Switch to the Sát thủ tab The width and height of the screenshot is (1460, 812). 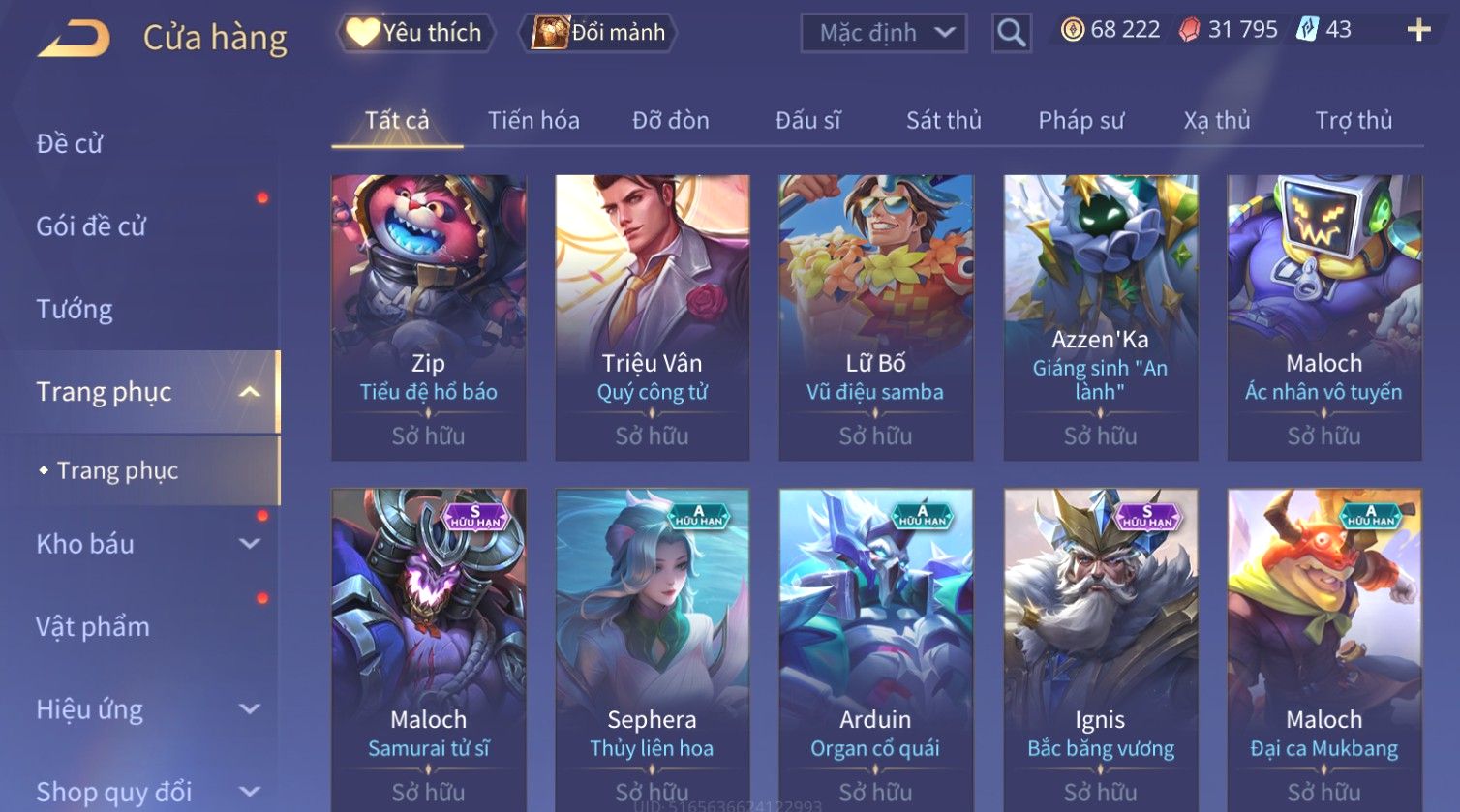click(x=943, y=120)
